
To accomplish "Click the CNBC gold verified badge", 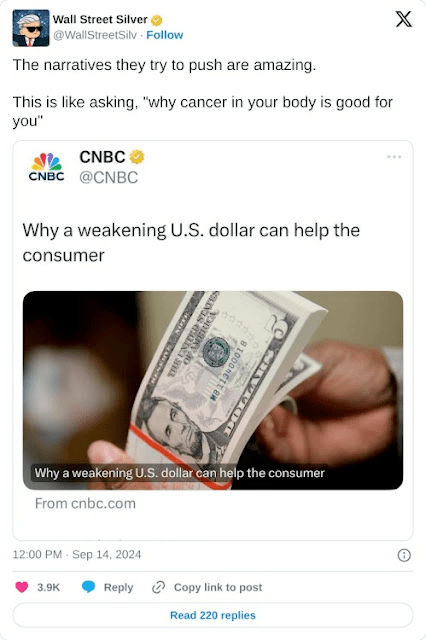I will tap(137, 157).
